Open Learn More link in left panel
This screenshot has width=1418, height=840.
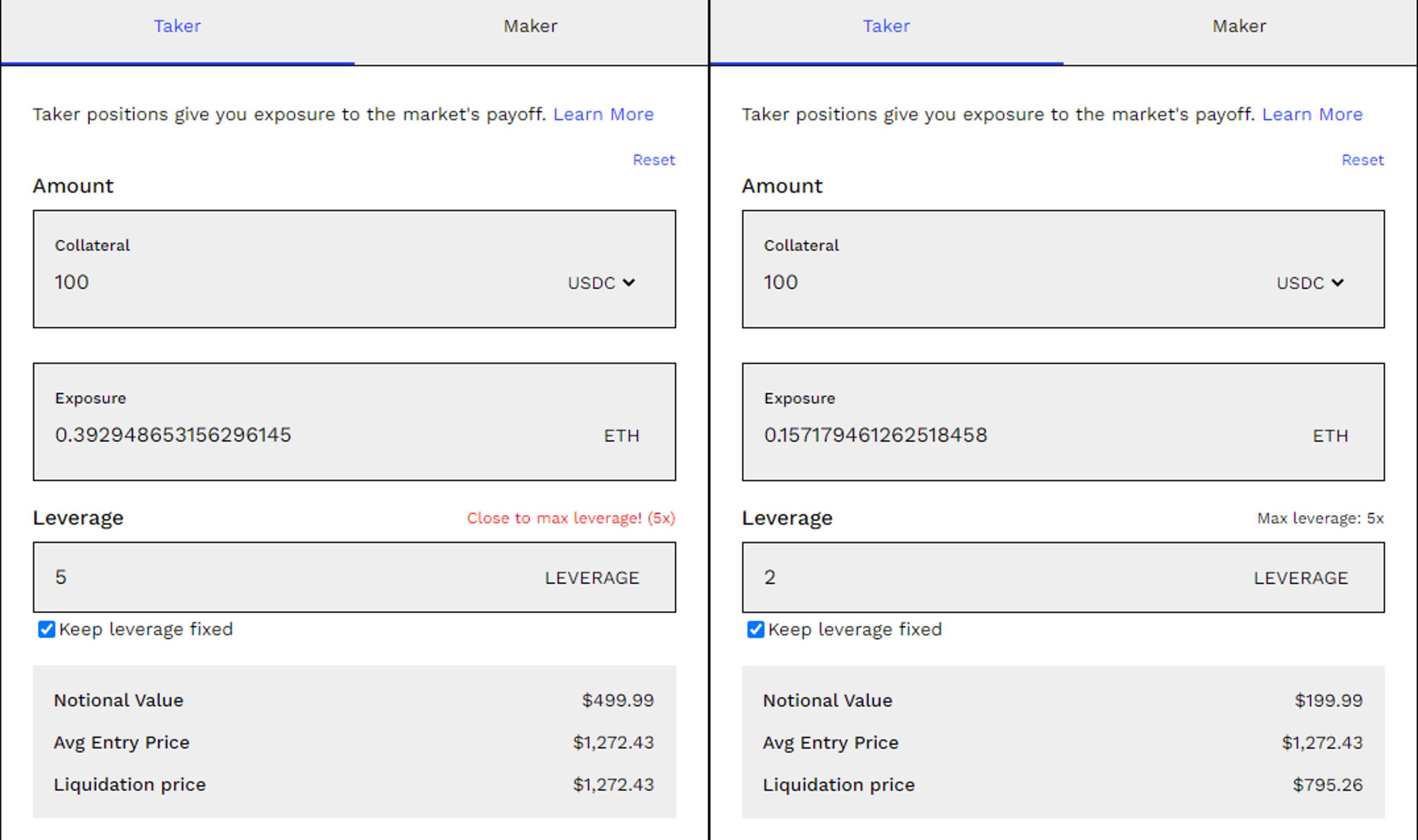point(603,115)
